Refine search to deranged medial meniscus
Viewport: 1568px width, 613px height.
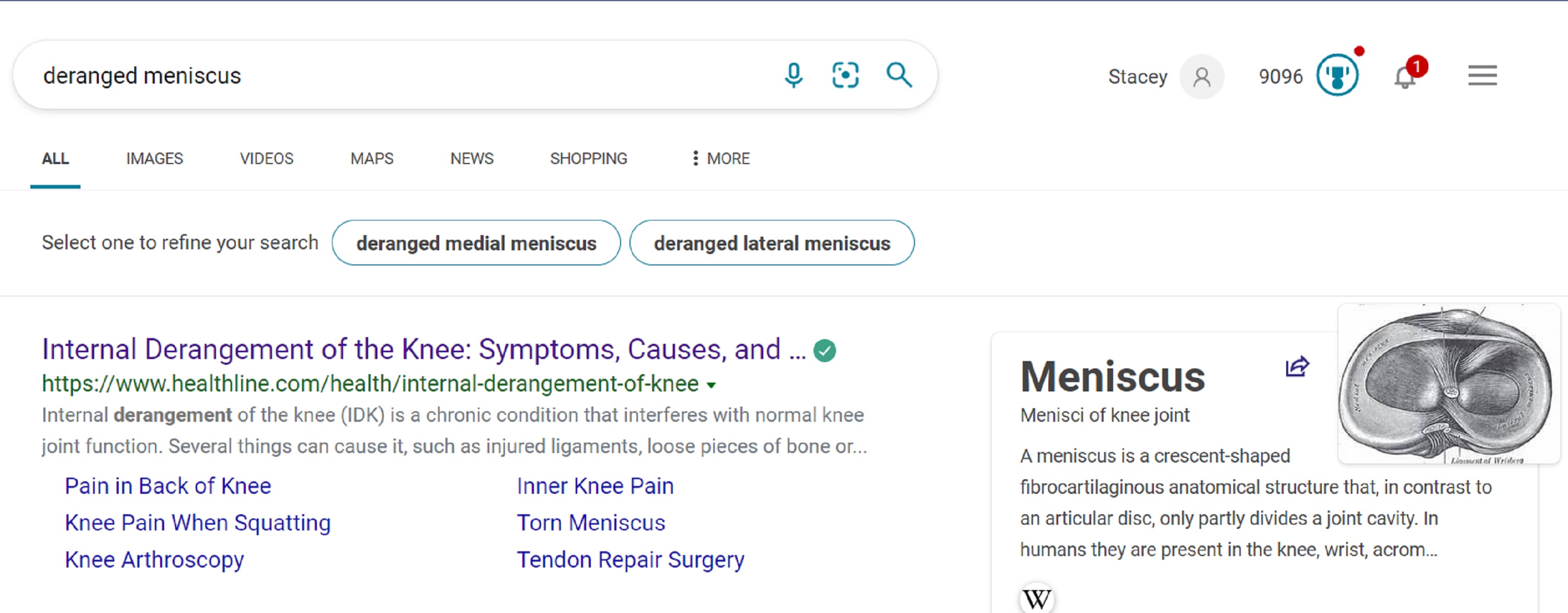click(x=476, y=242)
